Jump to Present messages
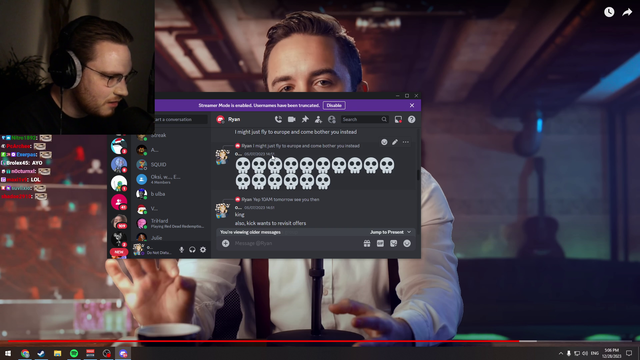The height and width of the screenshot is (360, 640). (x=390, y=232)
